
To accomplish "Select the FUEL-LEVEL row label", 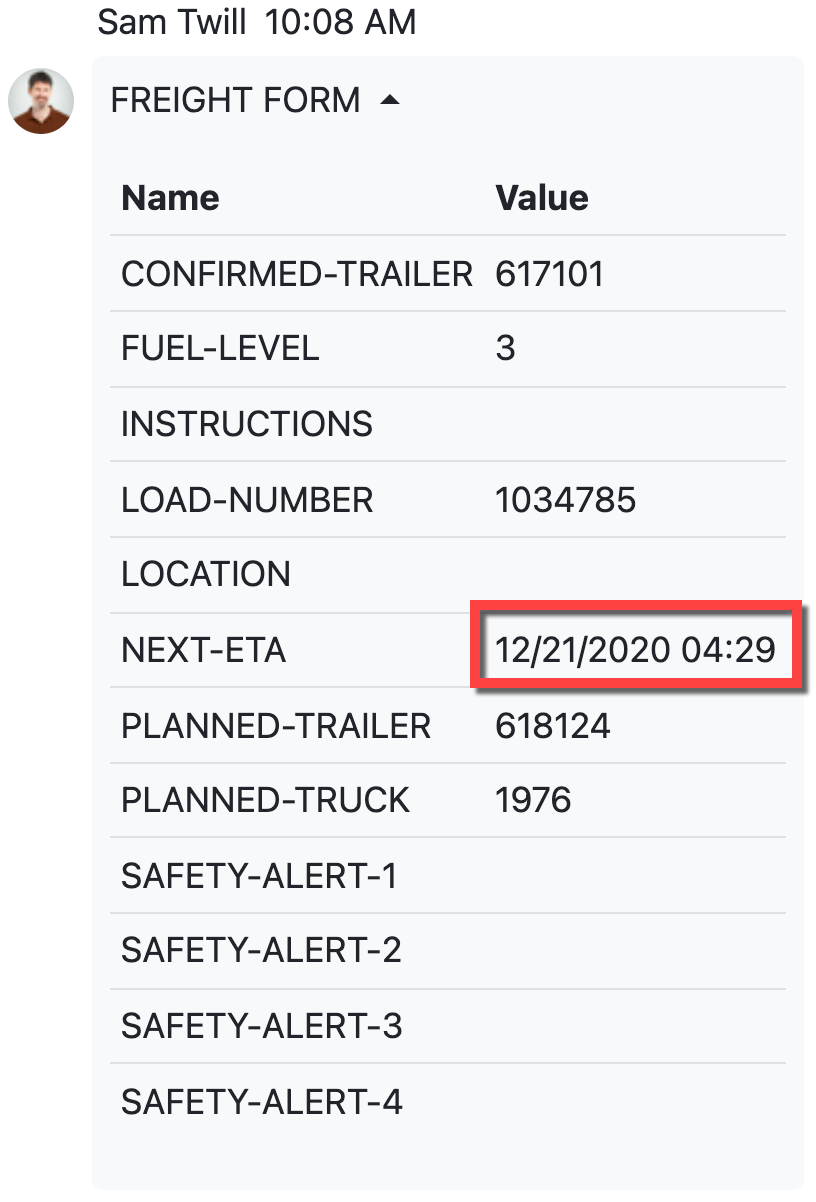I will tap(220, 348).
